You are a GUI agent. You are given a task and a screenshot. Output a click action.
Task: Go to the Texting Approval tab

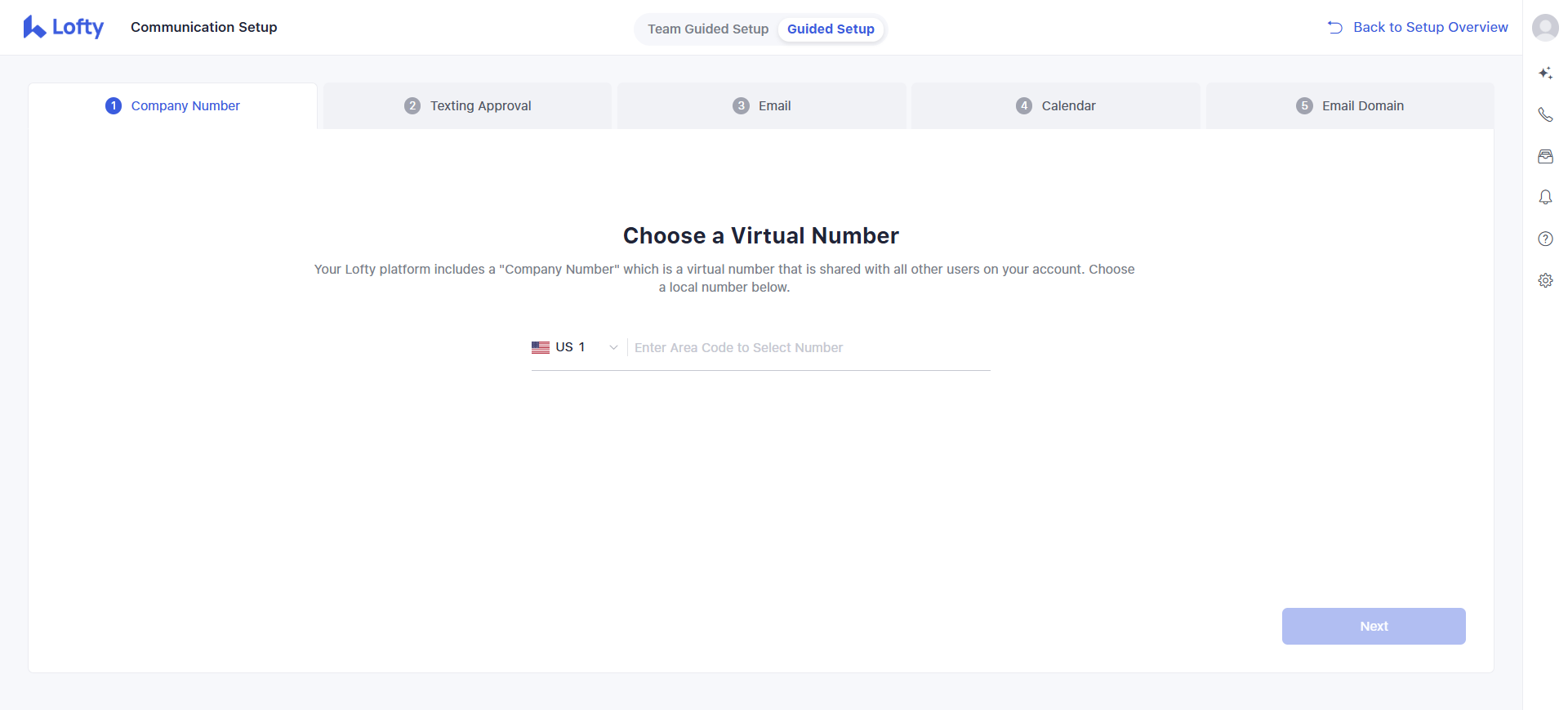click(x=468, y=106)
